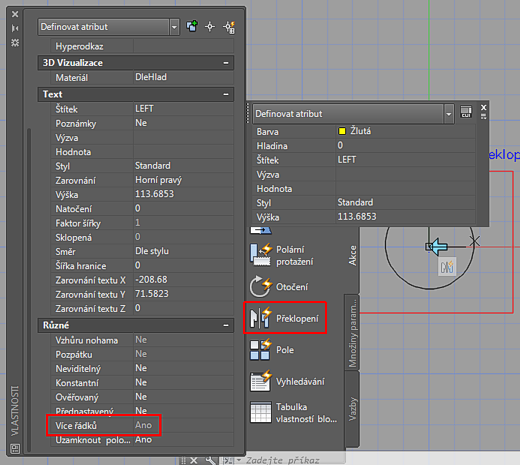Close the Quick Properties panel
This screenshot has height=465, width=520.
point(484,107)
